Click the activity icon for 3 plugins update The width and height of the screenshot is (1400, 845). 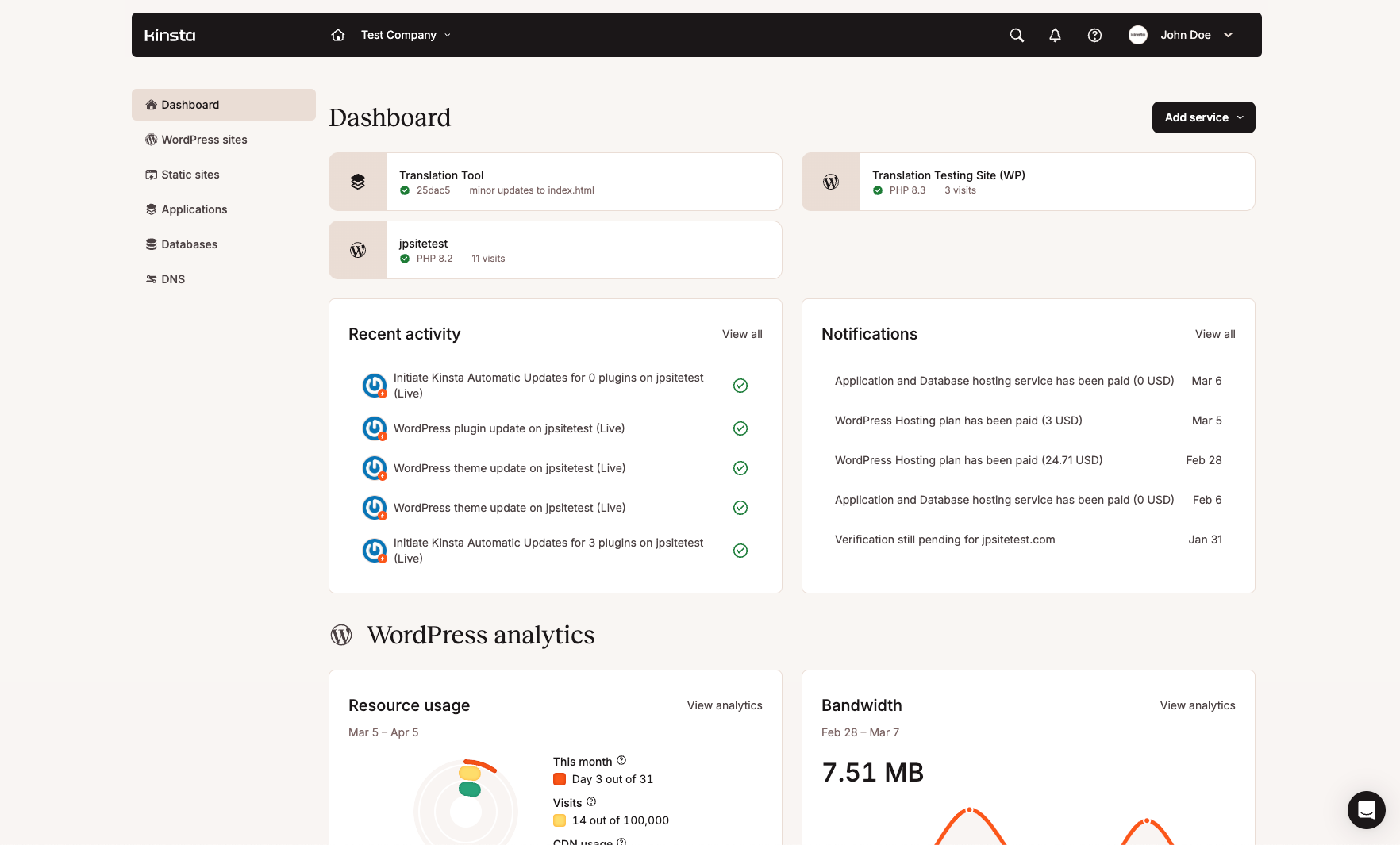[x=375, y=551]
